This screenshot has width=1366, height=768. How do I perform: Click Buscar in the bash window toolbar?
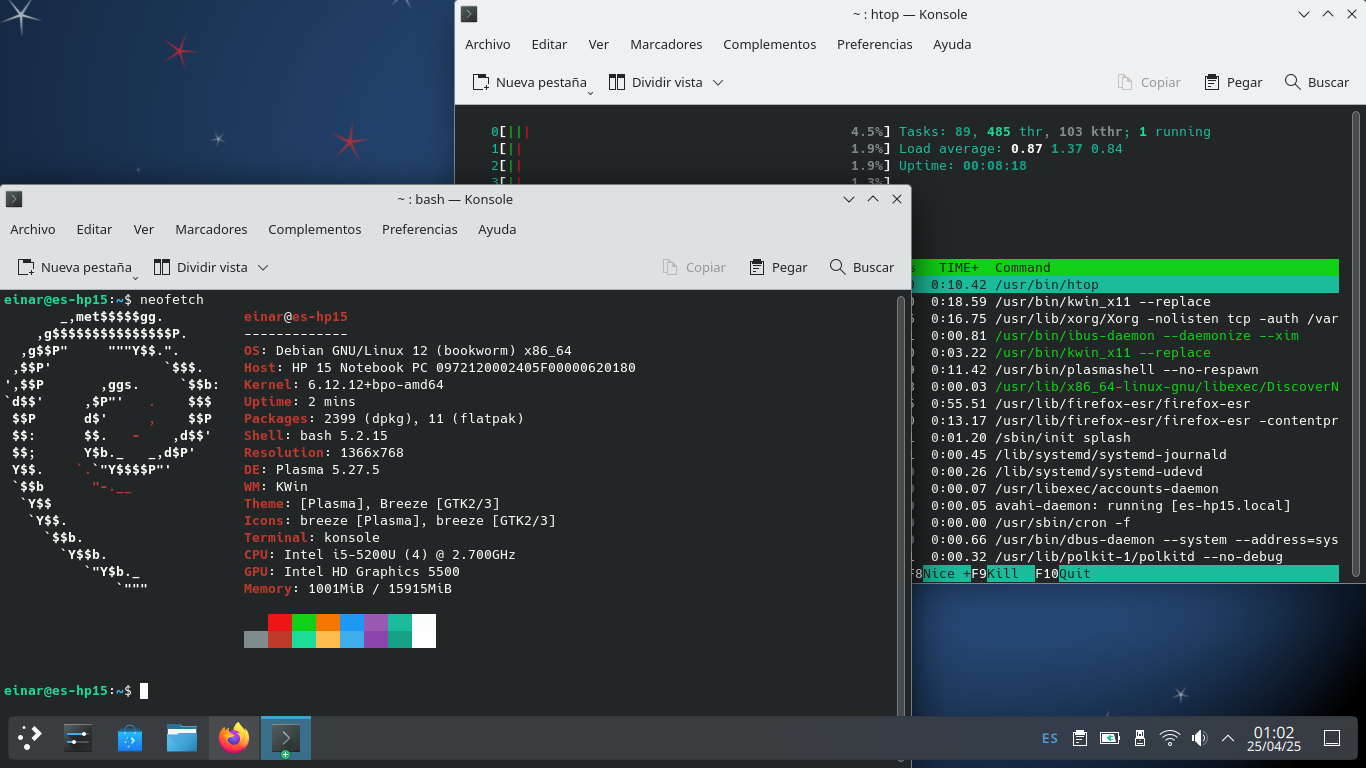point(862,267)
